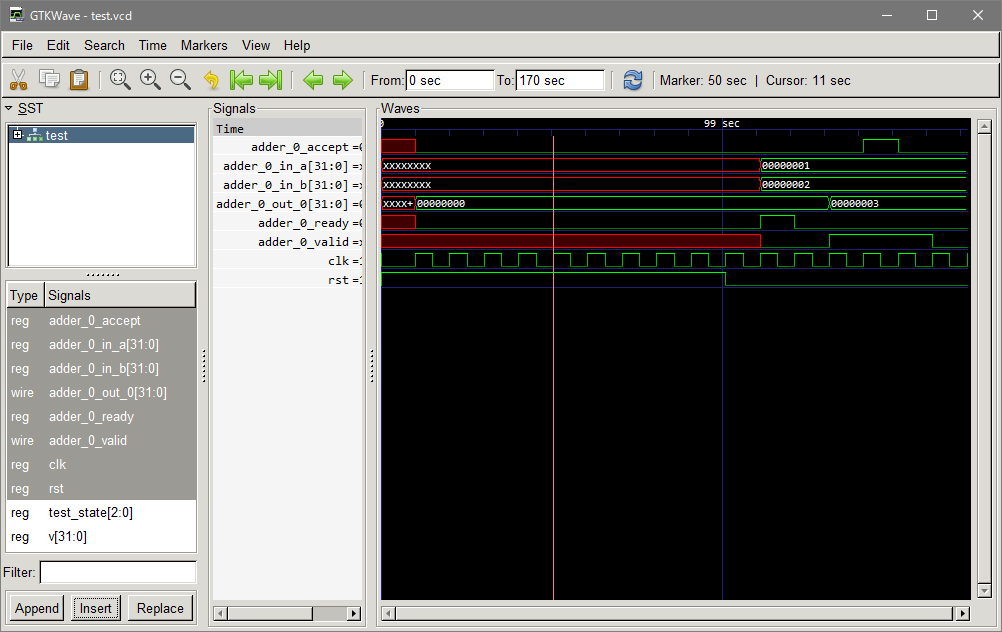Image resolution: width=1002 pixels, height=632 pixels.
Task: Open the Time menu
Action: tap(152, 45)
